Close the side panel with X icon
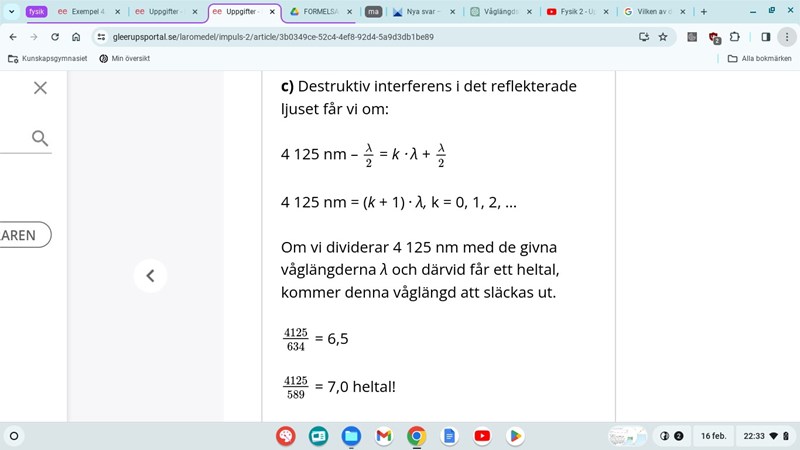The height and width of the screenshot is (450, 800). 40,88
